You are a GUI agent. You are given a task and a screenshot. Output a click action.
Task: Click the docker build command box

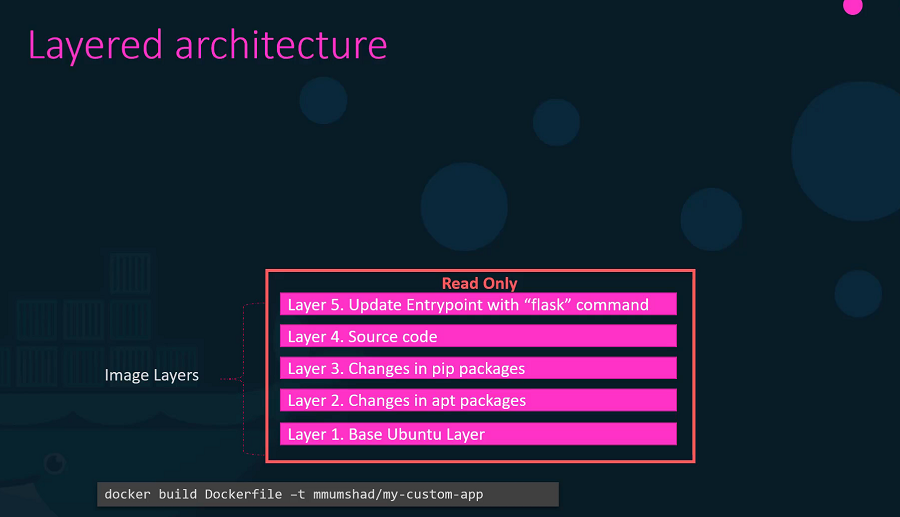click(x=327, y=494)
